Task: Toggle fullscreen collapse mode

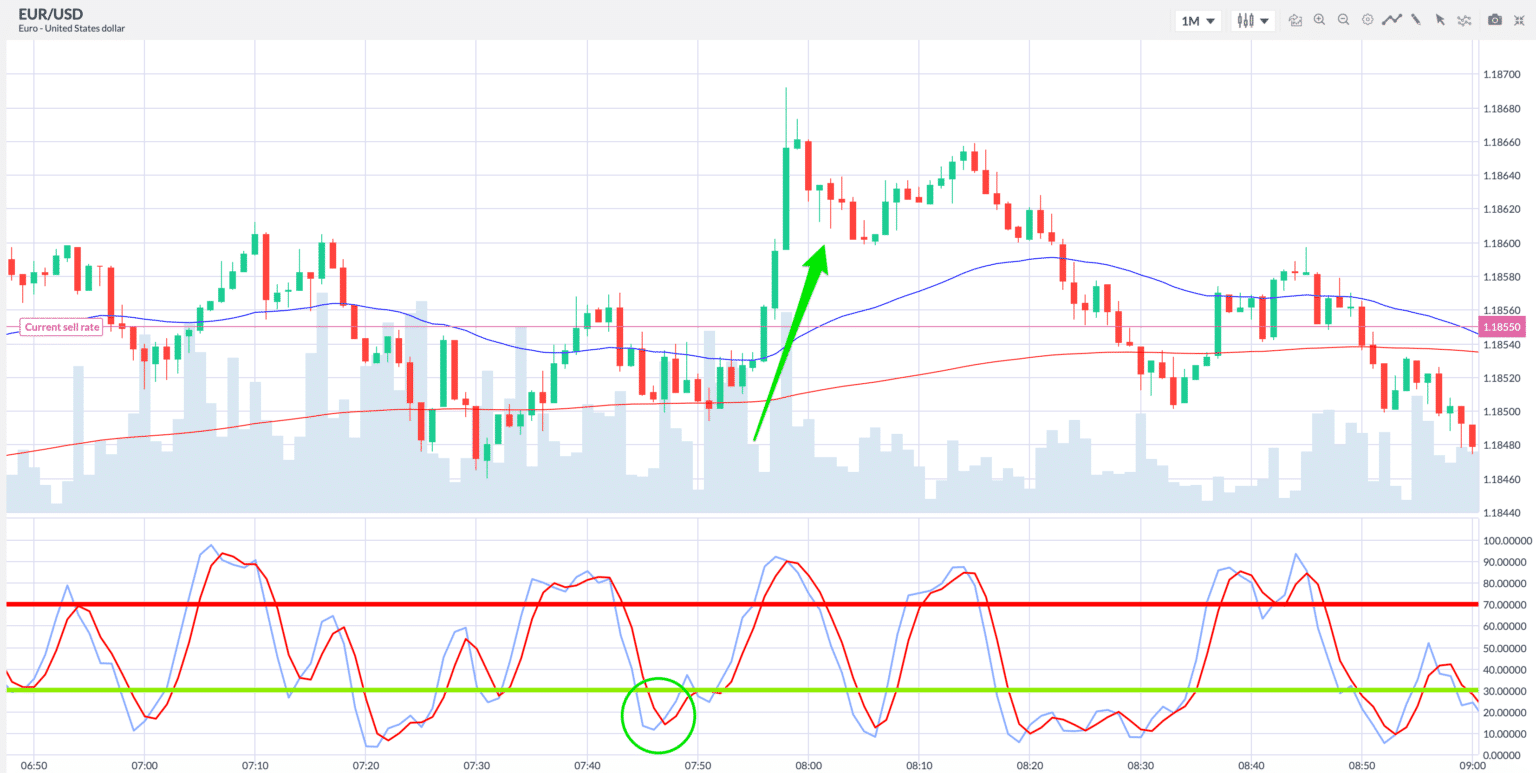Action: (x=1519, y=19)
